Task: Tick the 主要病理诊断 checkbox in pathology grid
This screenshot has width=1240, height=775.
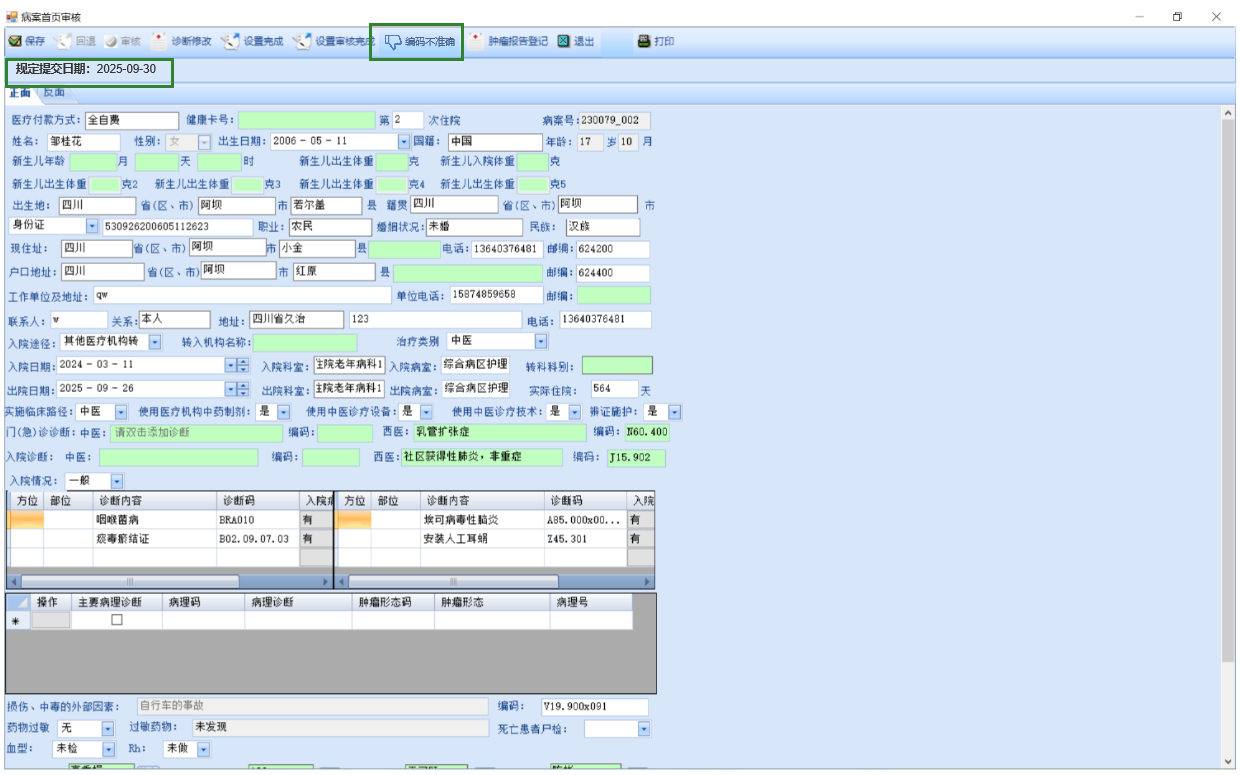Action: click(117, 620)
